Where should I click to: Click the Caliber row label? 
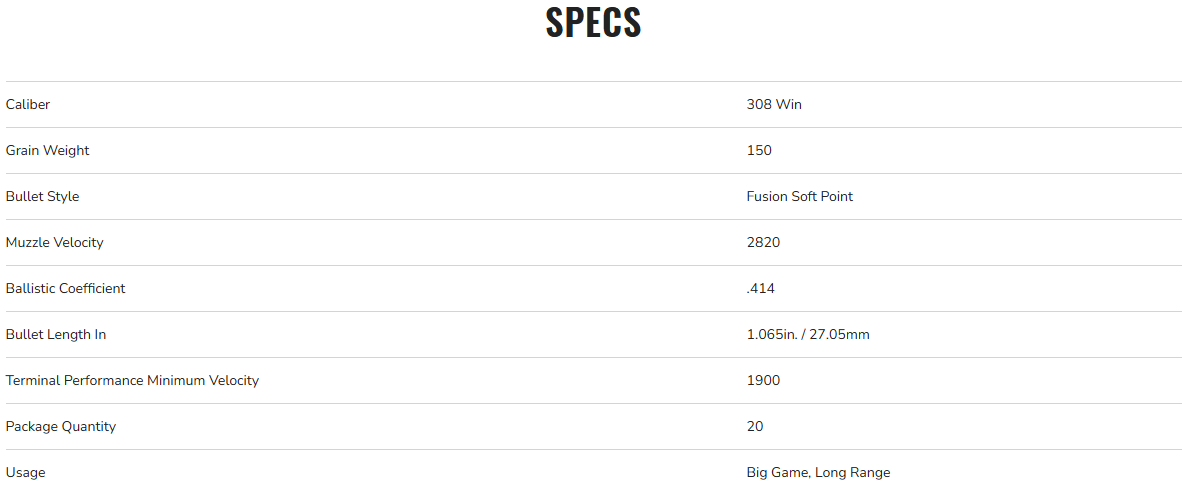click(x=28, y=104)
